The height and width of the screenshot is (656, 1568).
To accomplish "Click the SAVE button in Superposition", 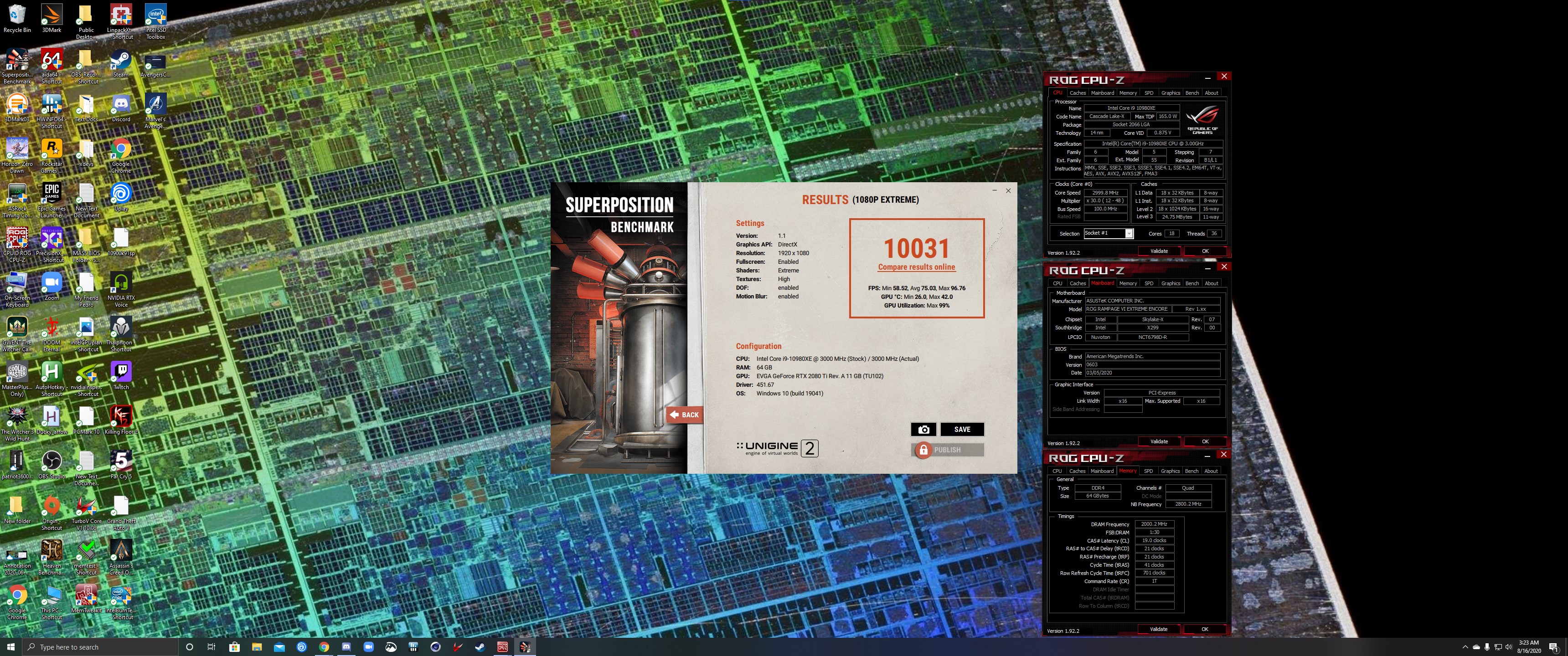I will tap(962, 430).
